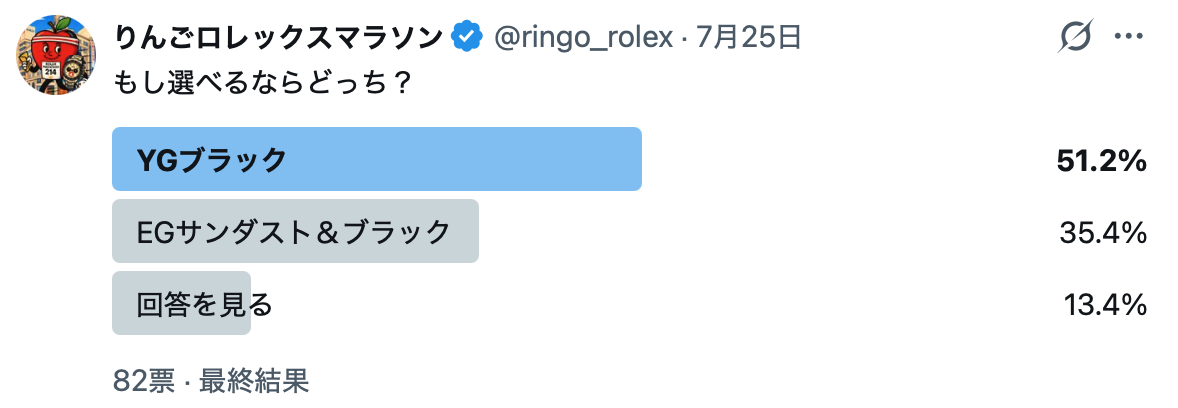Click the 51.2% result percentage
This screenshot has height=408, width=1178.
pyautogui.click(x=1101, y=160)
